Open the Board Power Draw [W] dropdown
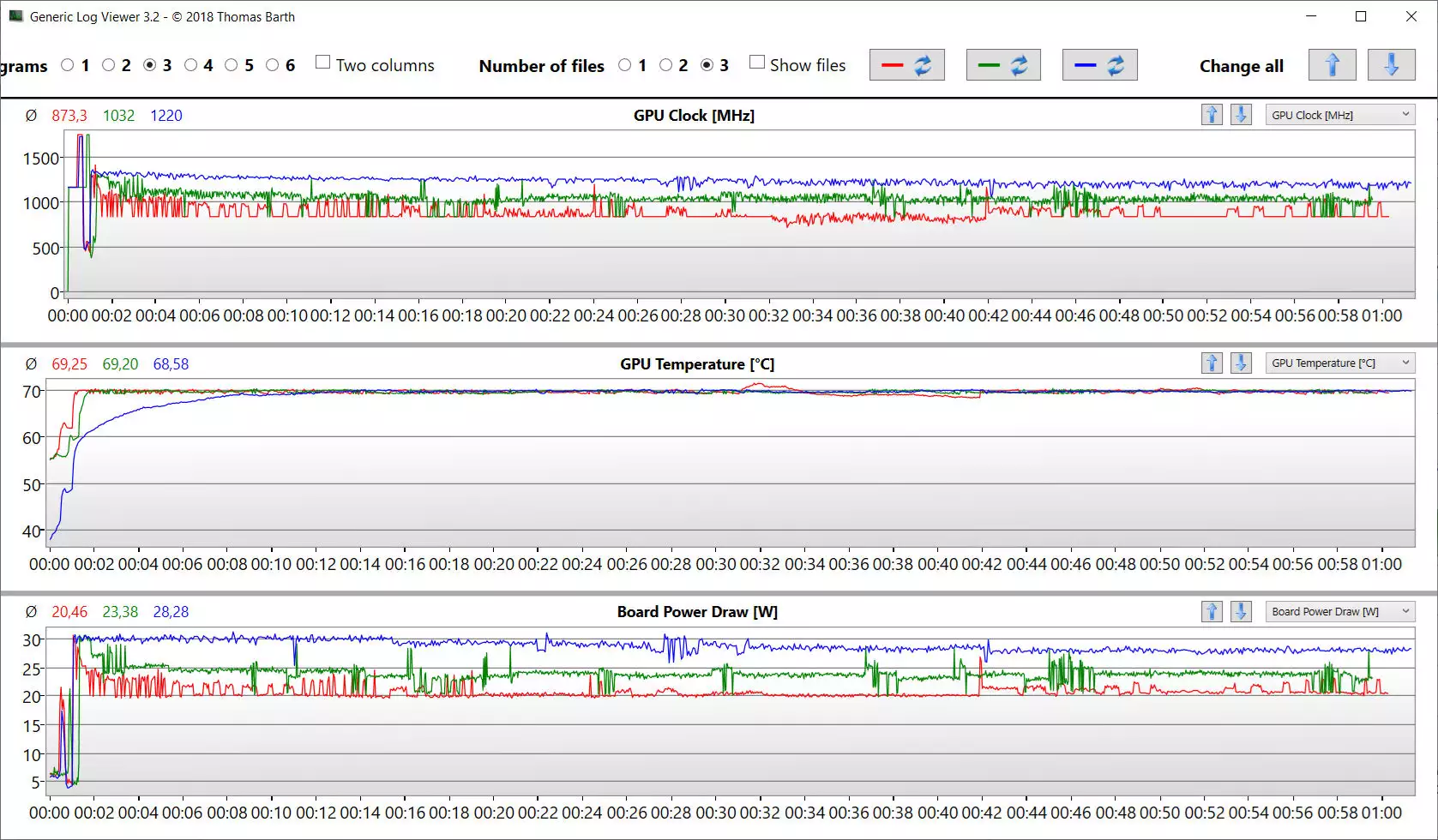 click(1339, 611)
